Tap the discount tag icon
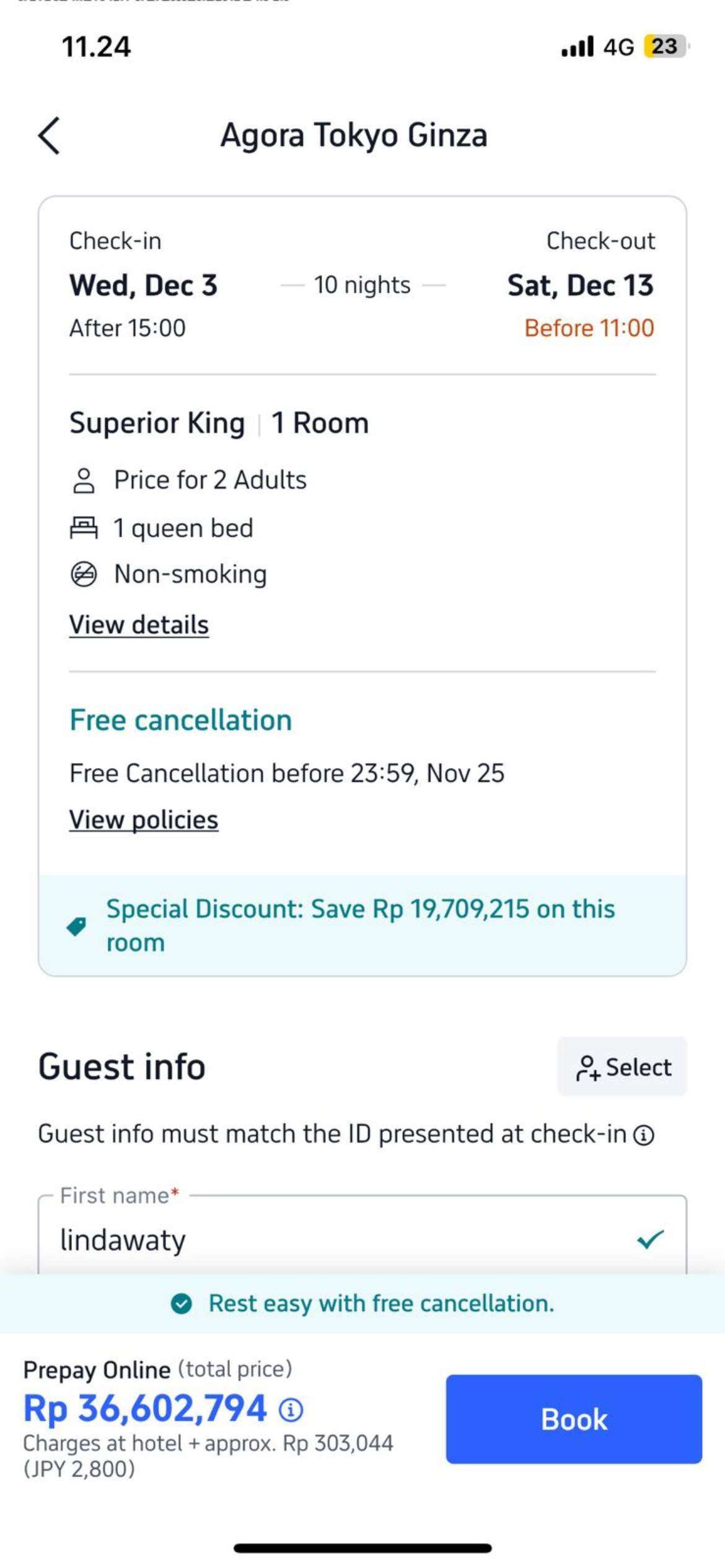 click(x=77, y=926)
